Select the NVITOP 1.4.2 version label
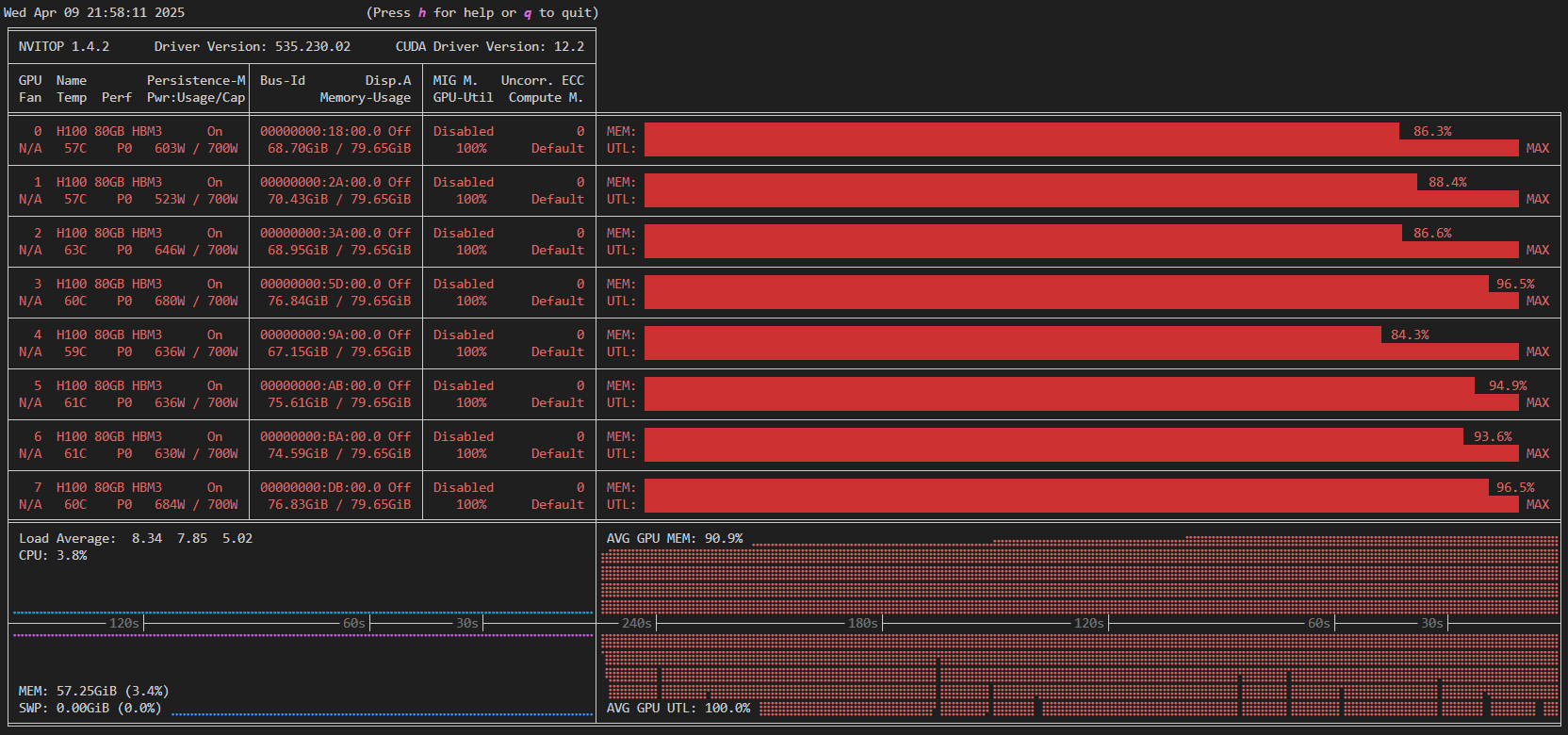 point(64,46)
